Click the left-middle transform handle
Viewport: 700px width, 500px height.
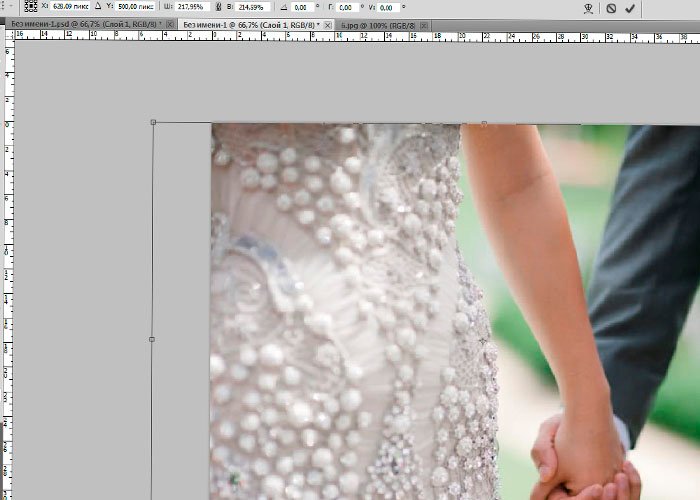152,339
